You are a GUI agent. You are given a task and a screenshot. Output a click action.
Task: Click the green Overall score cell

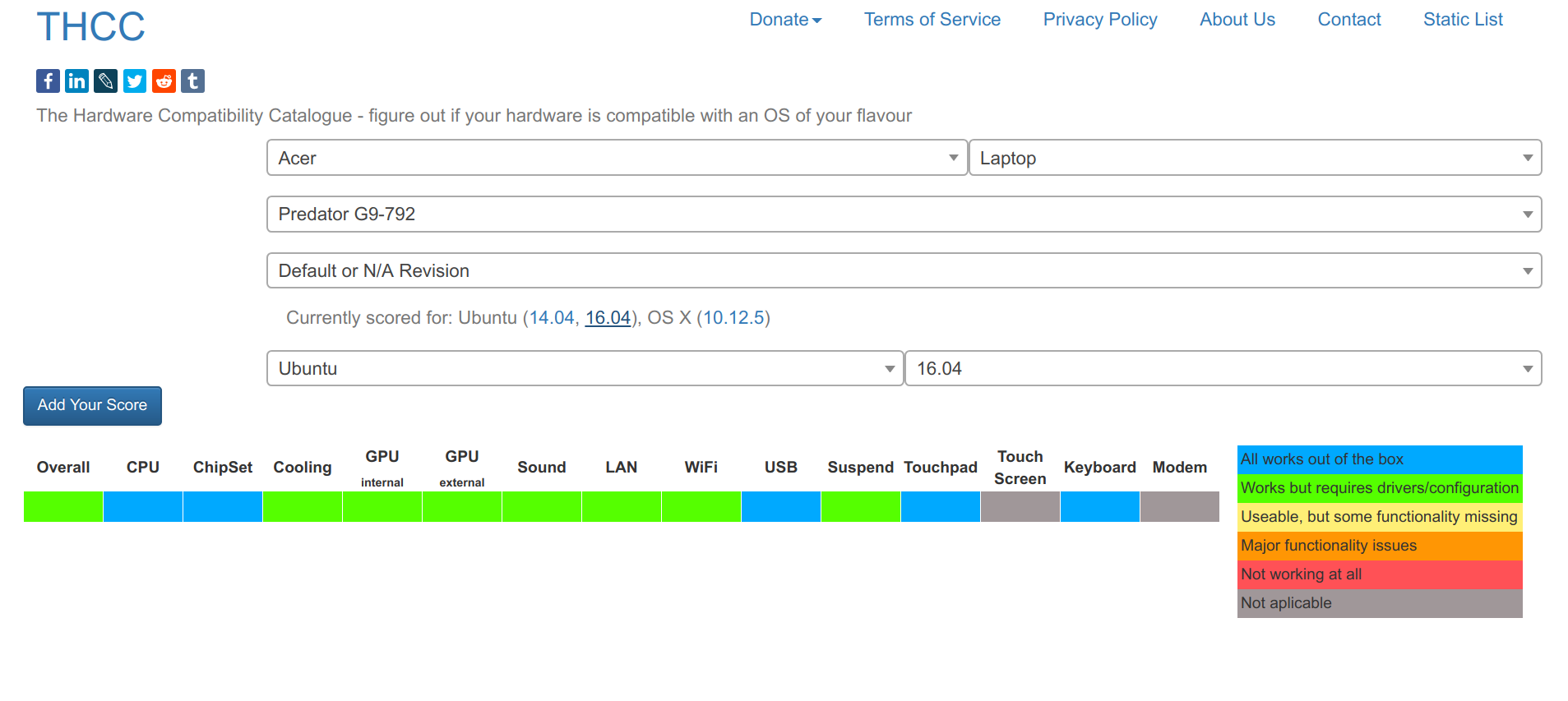point(63,507)
